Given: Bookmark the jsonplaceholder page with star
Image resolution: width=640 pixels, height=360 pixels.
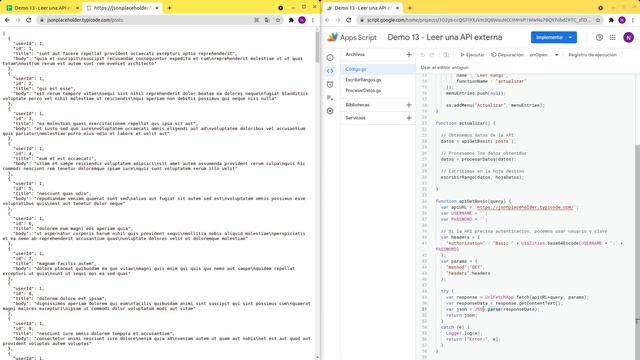Looking at the screenshot, I should coord(278,20).
